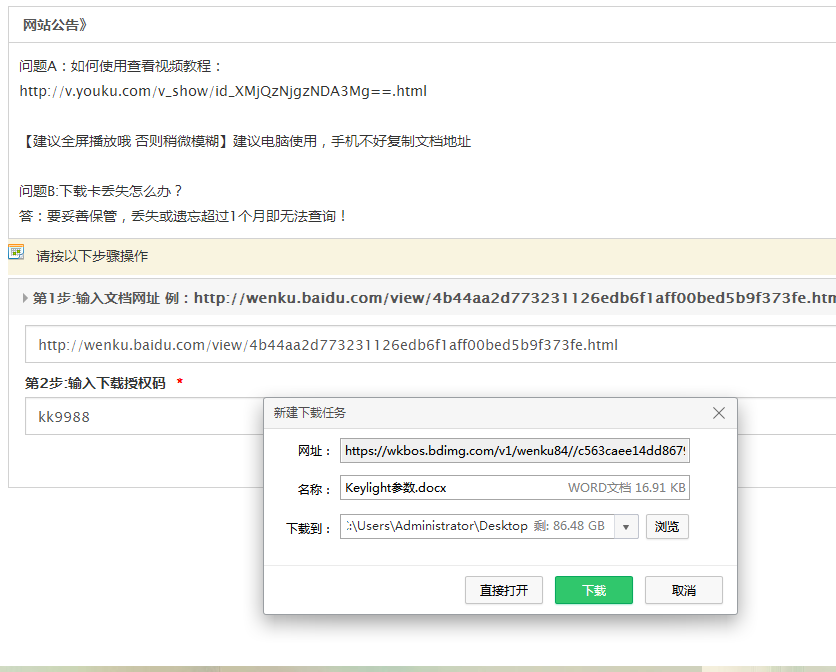Click the 建议全屏播放哦 notice line
This screenshot has height=672, width=836.
click(245, 141)
